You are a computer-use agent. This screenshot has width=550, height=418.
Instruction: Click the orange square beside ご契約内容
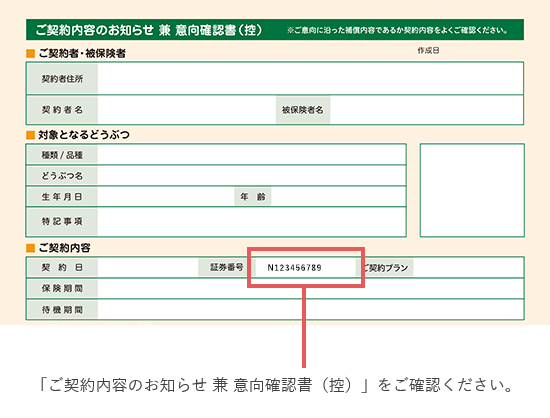pyautogui.click(x=31, y=248)
